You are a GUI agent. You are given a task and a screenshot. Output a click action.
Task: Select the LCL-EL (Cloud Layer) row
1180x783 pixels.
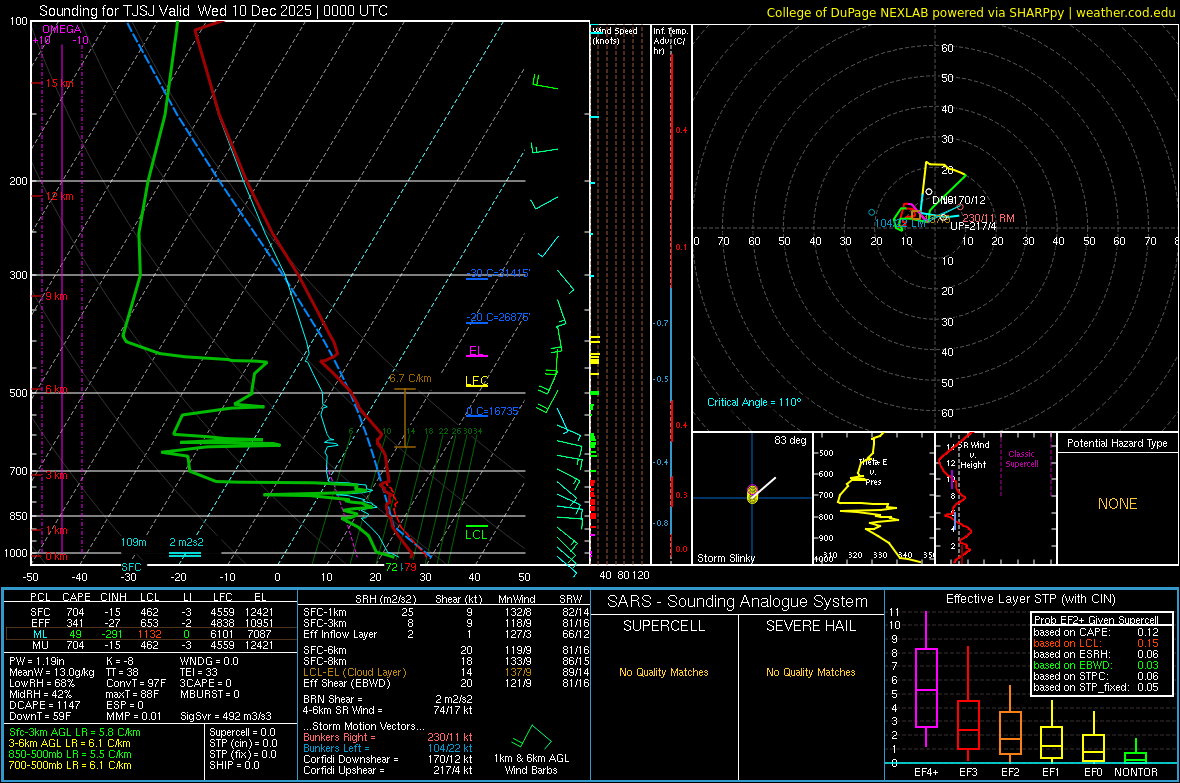click(x=446, y=672)
